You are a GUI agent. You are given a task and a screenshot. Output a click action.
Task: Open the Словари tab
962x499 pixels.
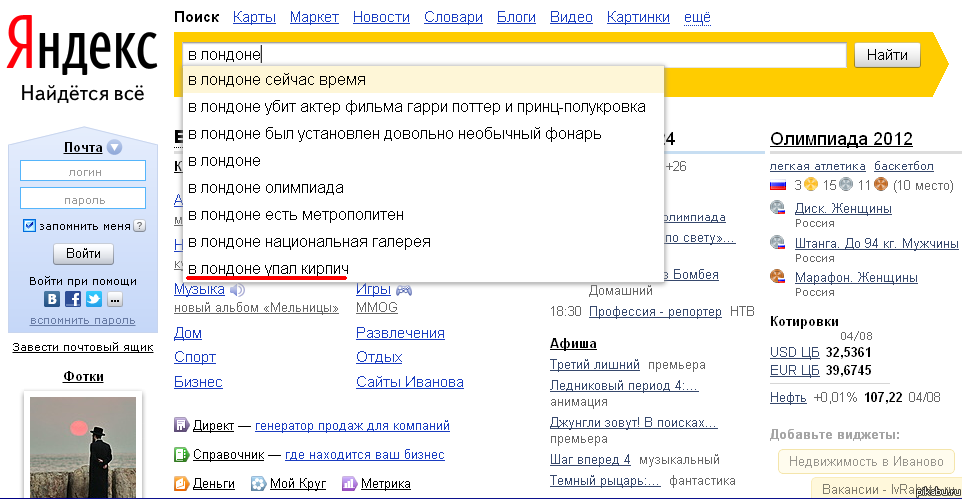click(x=453, y=17)
